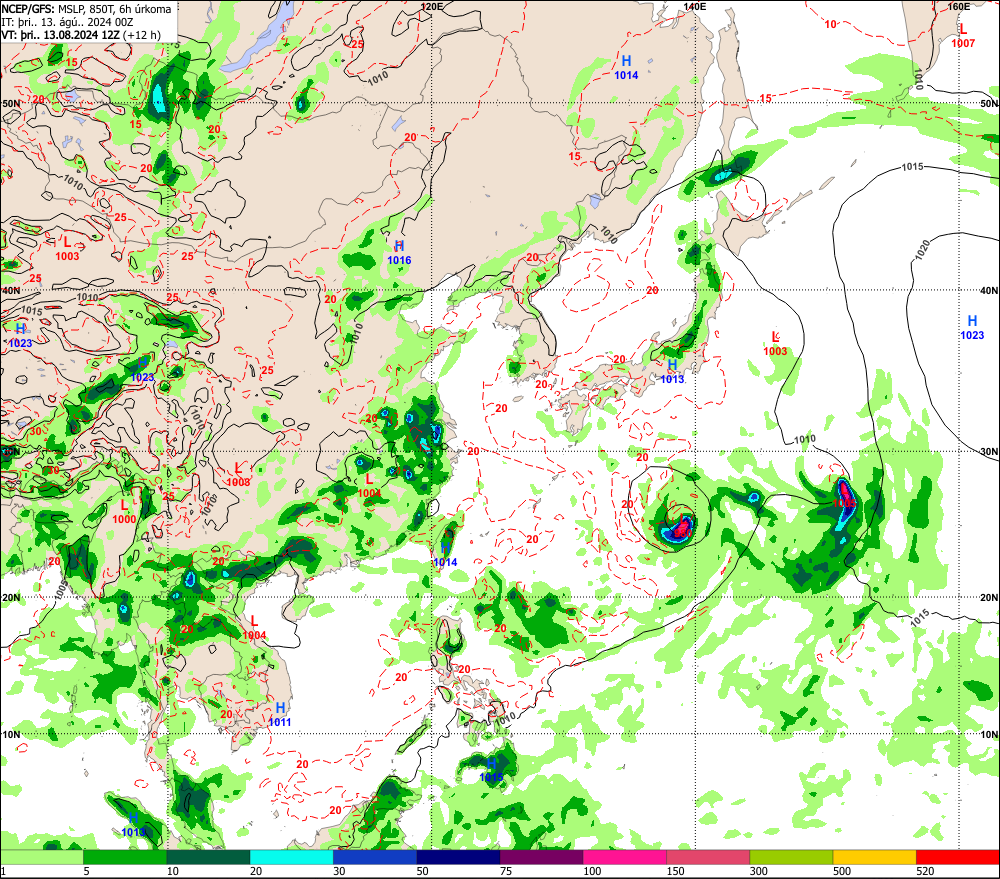Click the H 1016 high pressure marker

[399, 253]
